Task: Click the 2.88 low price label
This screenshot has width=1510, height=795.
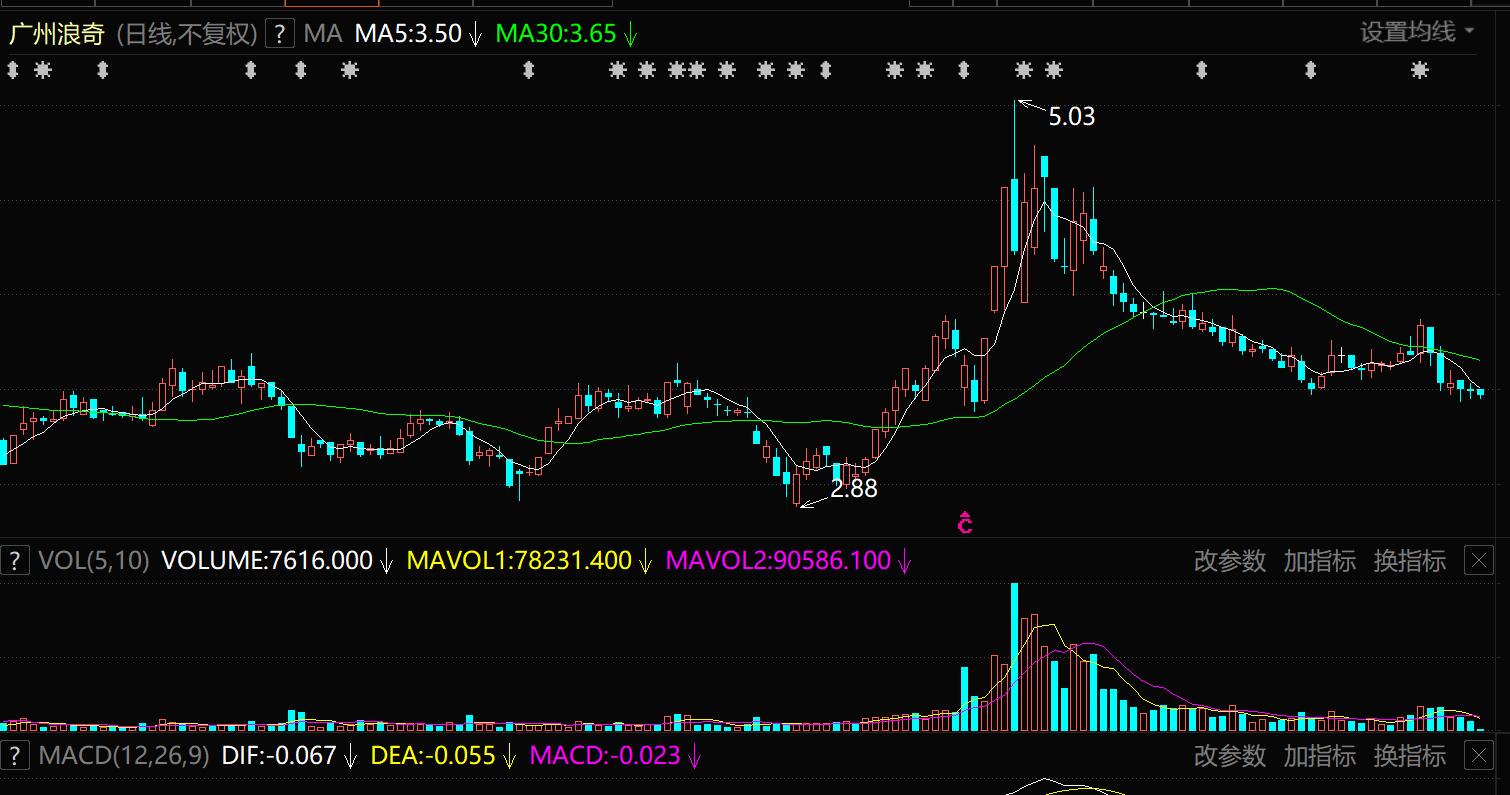Action: 854,489
